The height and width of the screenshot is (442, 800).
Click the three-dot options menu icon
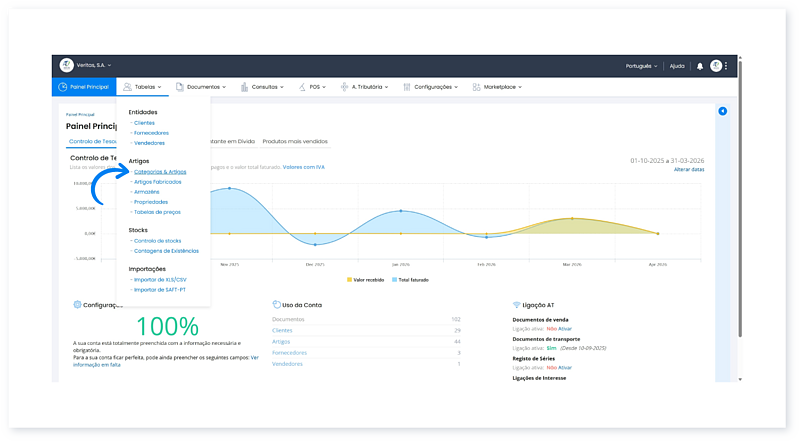[x=727, y=66]
